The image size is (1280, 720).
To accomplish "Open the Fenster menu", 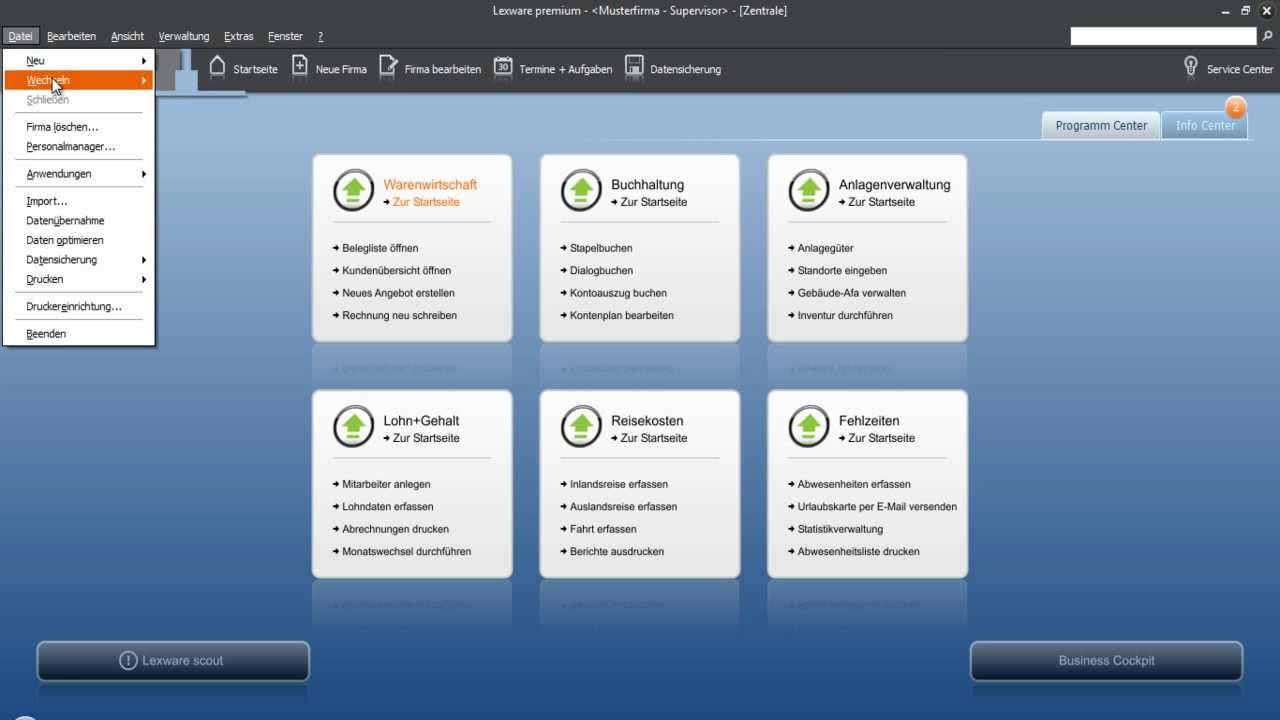I will point(285,36).
